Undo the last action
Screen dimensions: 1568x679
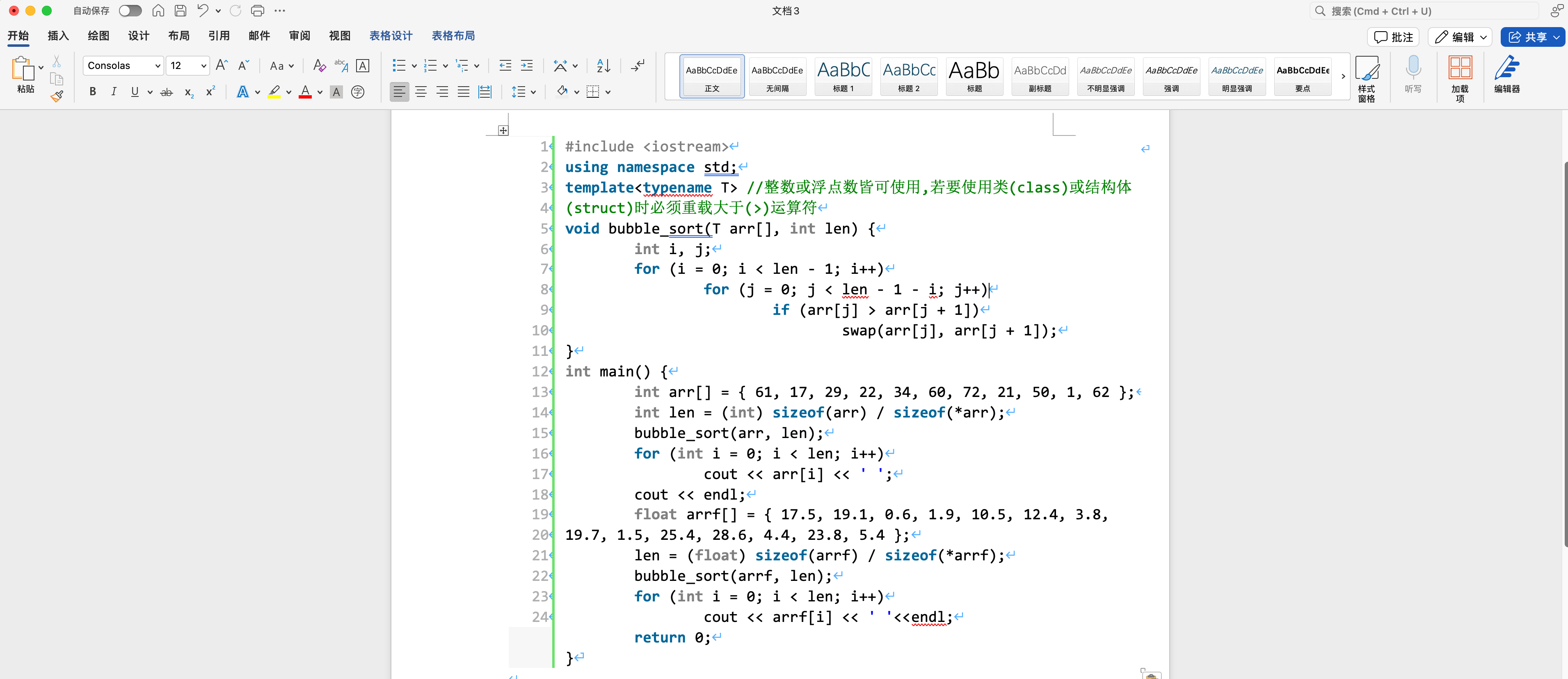(x=203, y=10)
